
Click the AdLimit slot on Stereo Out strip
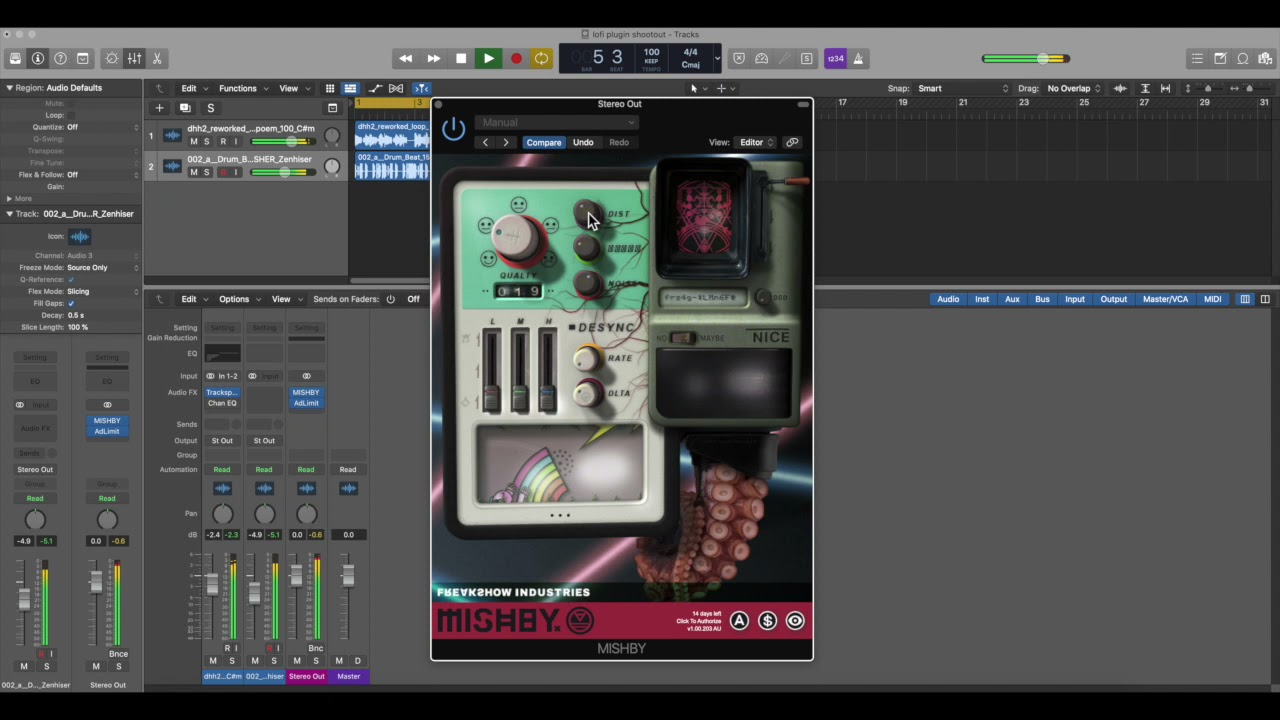click(x=306, y=403)
